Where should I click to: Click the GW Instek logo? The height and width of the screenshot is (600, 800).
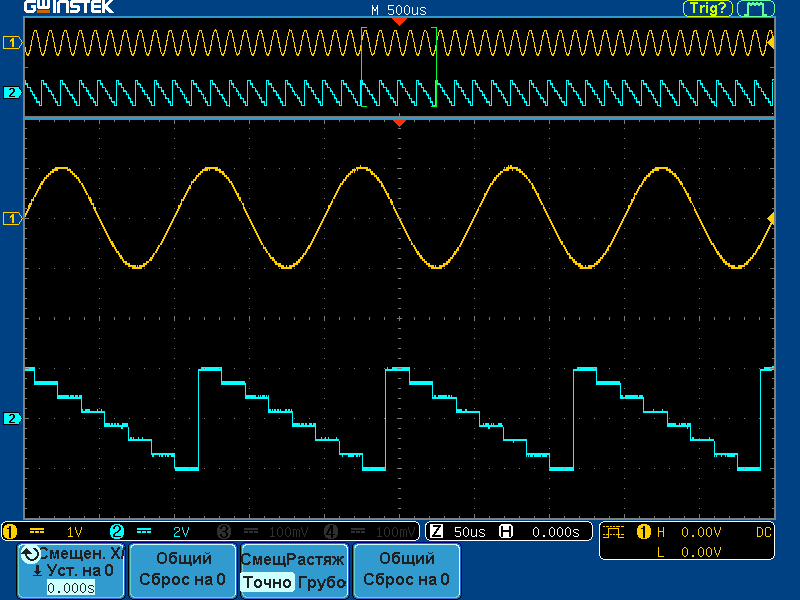[x=69, y=8]
